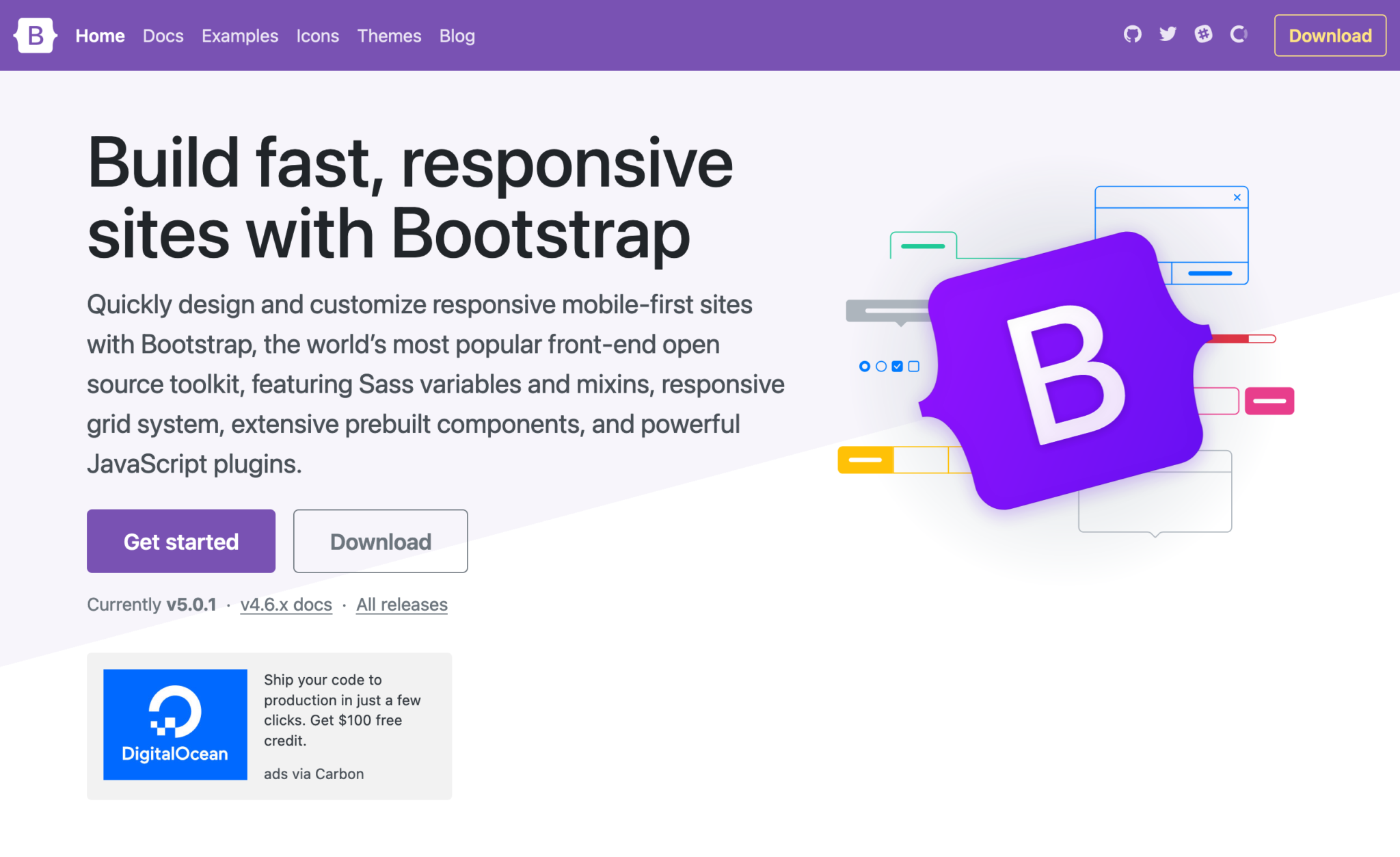Click the 'v4.6.x docs' hyperlink
This screenshot has width=1400, height=857.
click(286, 604)
